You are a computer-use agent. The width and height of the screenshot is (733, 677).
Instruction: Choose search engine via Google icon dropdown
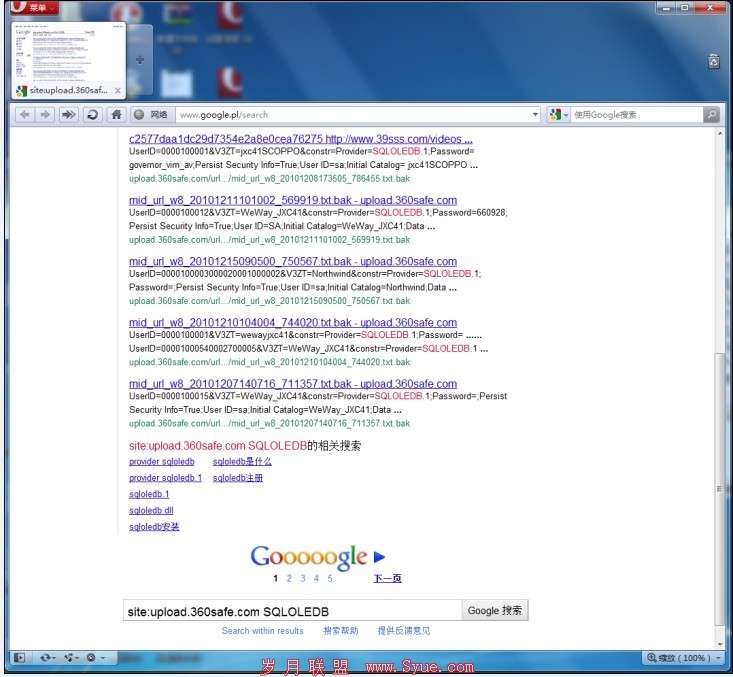[559, 115]
